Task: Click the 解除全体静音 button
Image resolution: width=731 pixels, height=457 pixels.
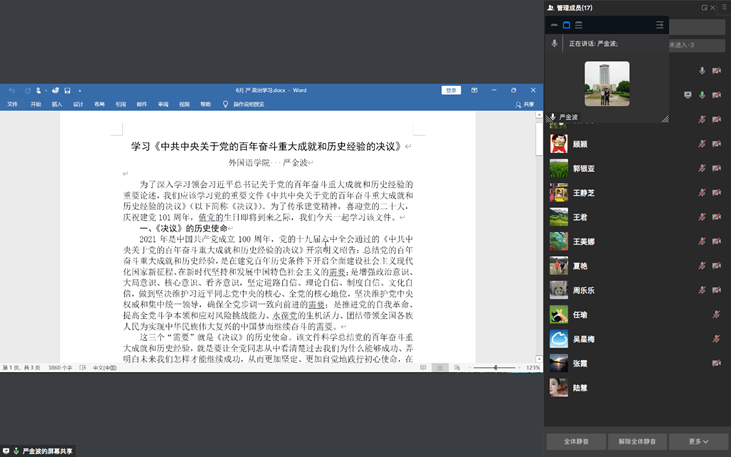Action: [x=637, y=442]
